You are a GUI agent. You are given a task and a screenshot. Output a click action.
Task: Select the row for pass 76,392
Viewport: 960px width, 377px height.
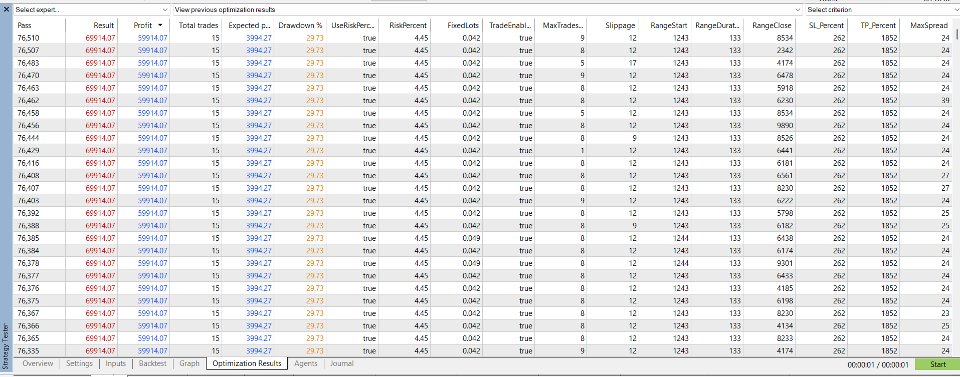482,214
